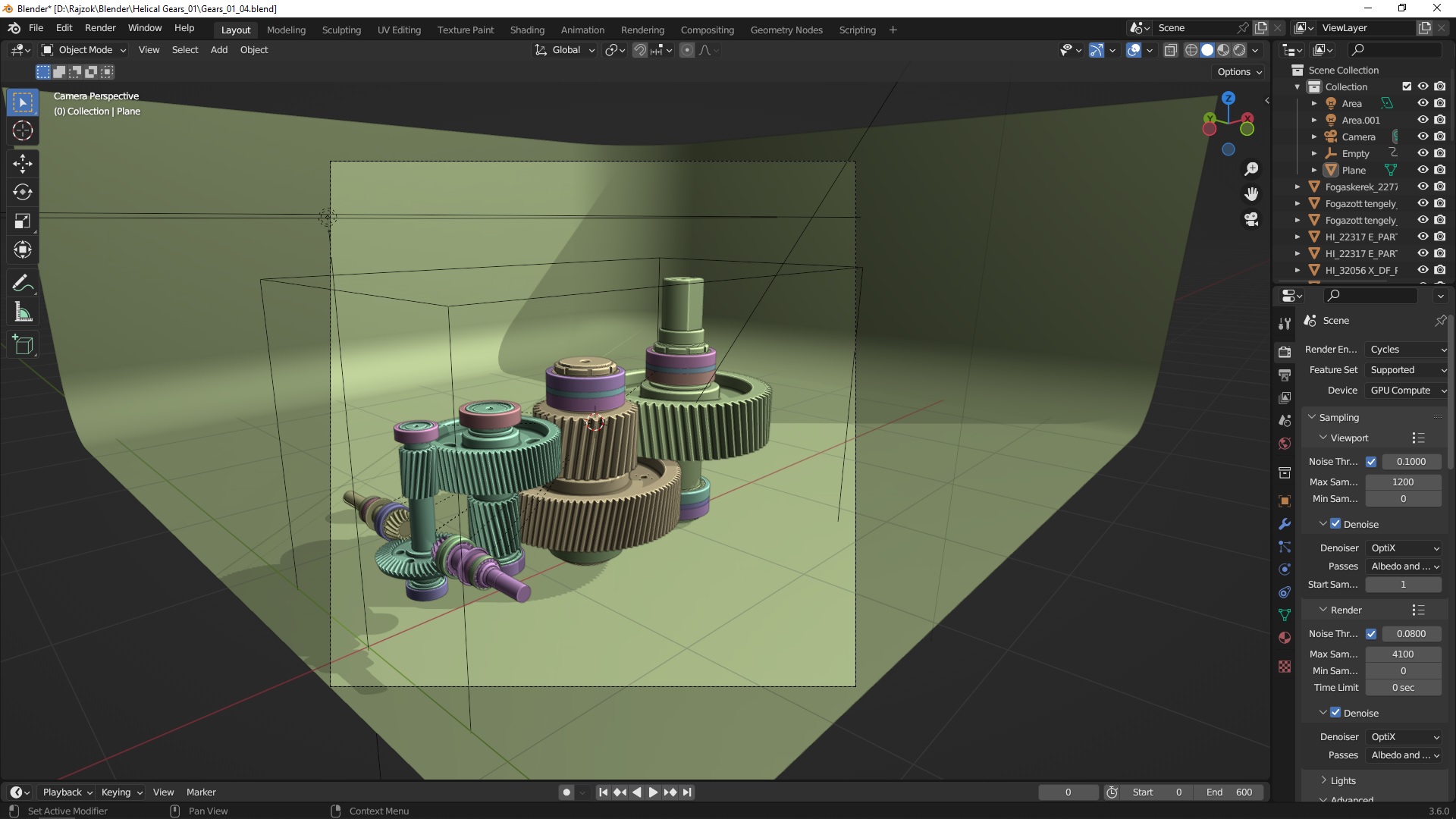Select the Move tool in toolbar
This screenshot has height=819, width=1456.
point(23,163)
